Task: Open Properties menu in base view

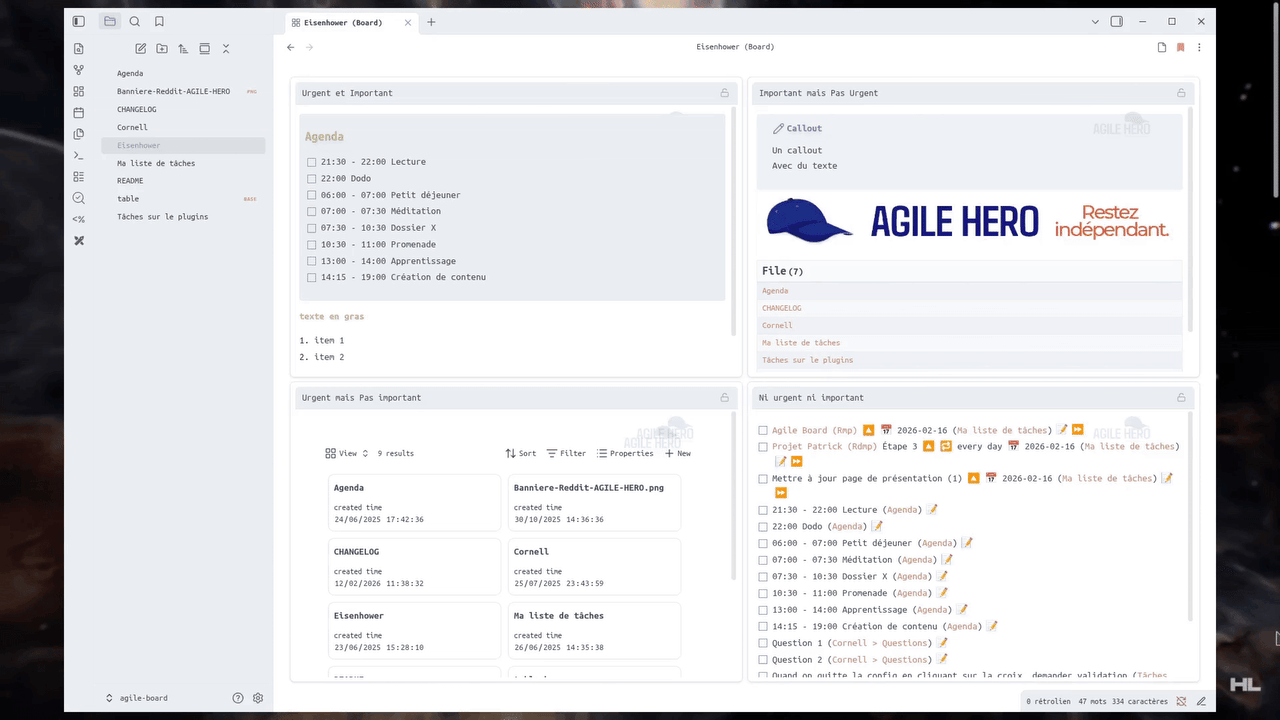Action: (x=625, y=453)
